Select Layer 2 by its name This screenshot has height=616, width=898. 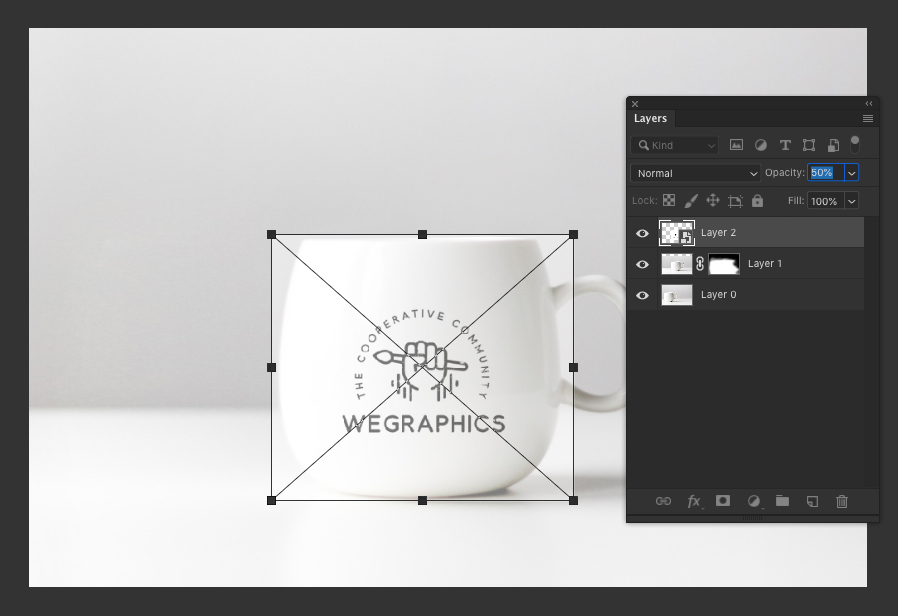[x=719, y=232]
